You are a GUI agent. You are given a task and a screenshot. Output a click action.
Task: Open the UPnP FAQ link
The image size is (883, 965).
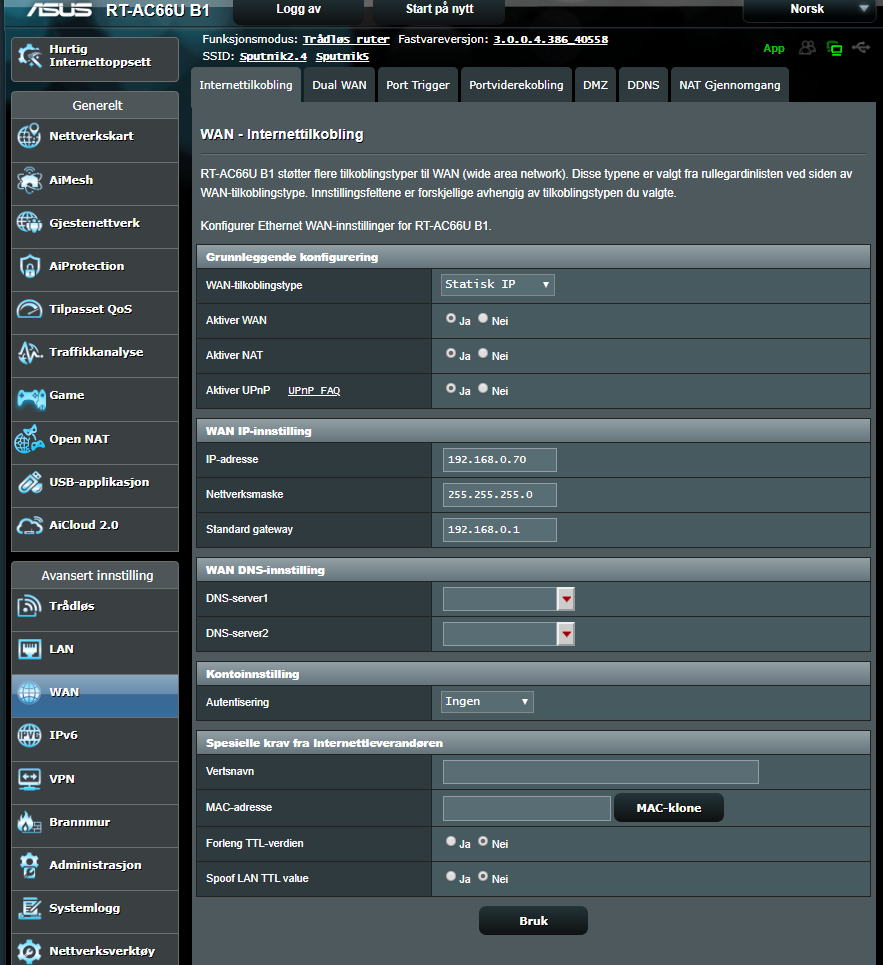tap(314, 390)
